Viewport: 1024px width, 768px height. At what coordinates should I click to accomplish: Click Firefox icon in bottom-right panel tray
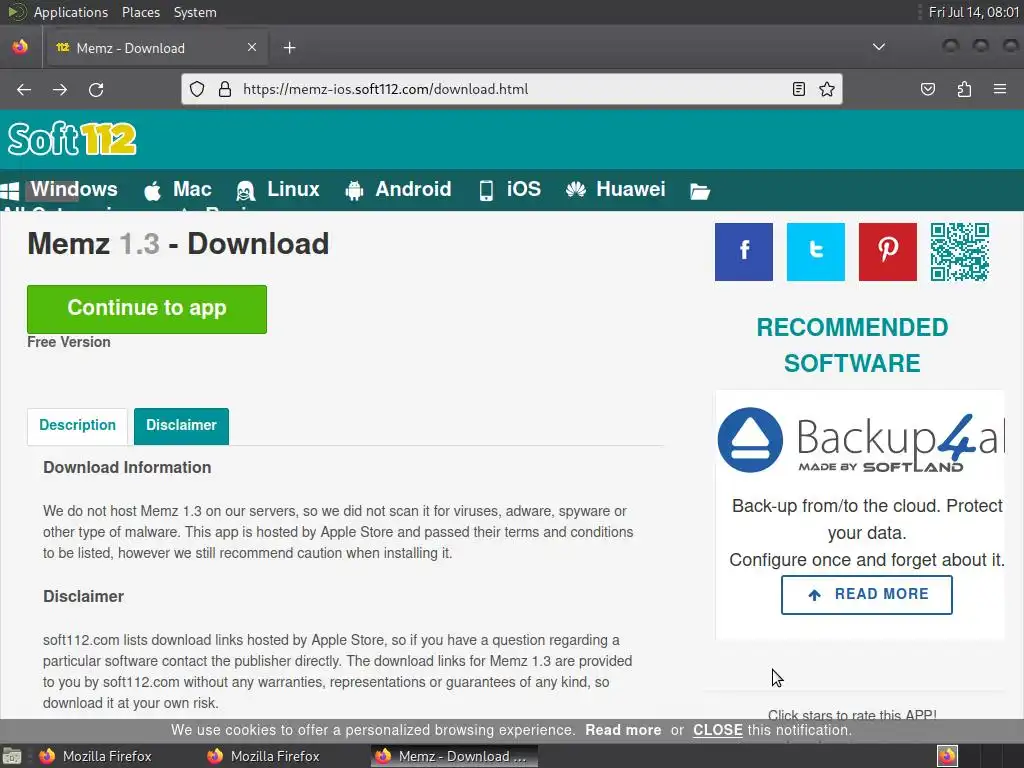947,756
